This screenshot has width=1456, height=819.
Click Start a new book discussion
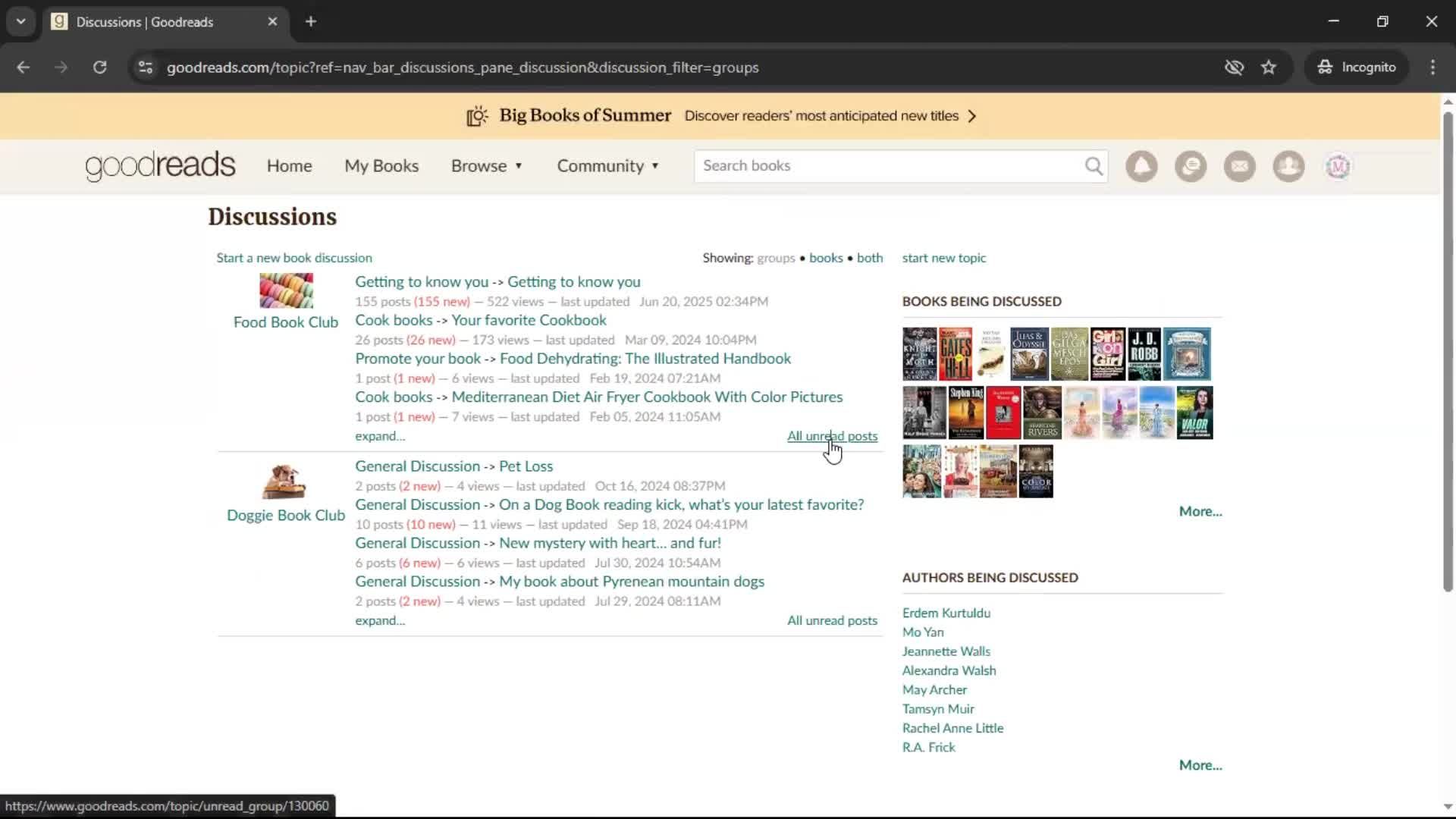coord(294,259)
